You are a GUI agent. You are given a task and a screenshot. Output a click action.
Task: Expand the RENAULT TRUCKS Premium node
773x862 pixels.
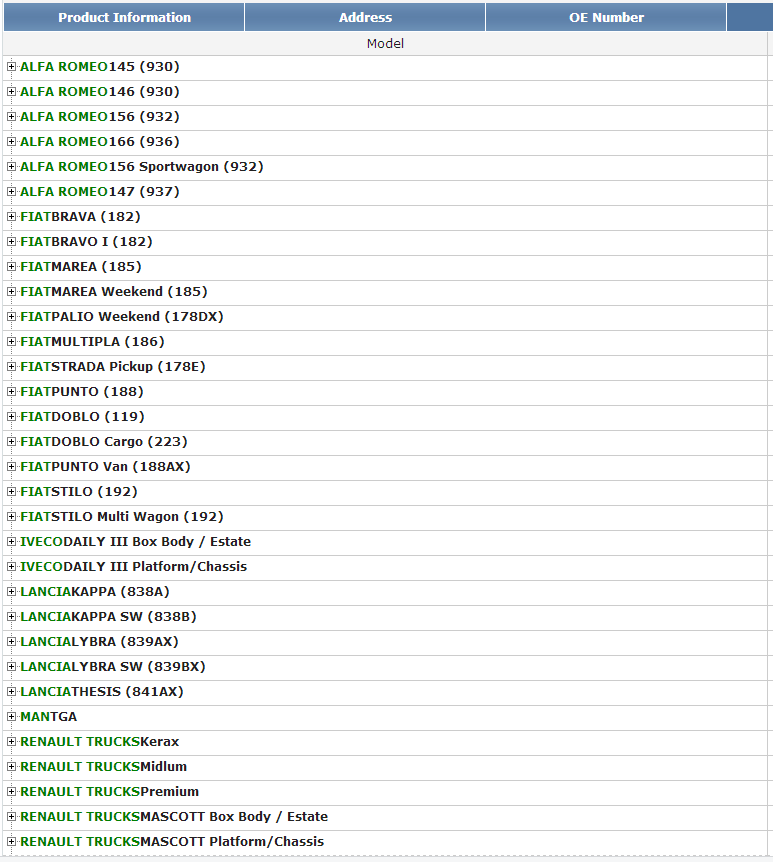coord(11,792)
